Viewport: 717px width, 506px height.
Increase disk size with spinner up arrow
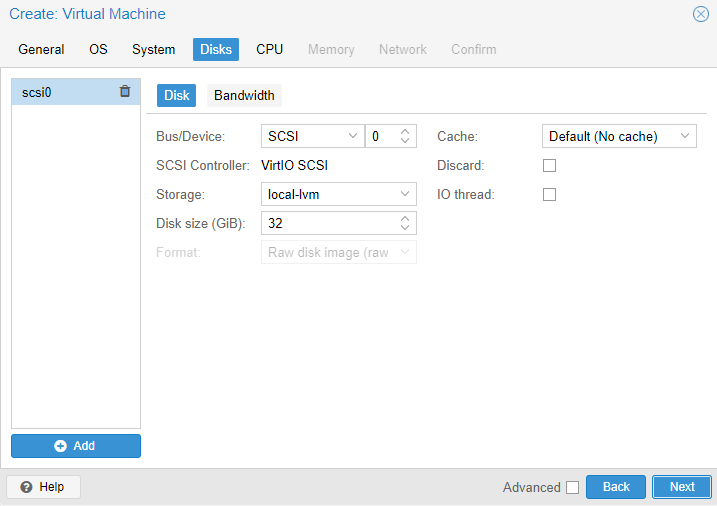(405, 218)
